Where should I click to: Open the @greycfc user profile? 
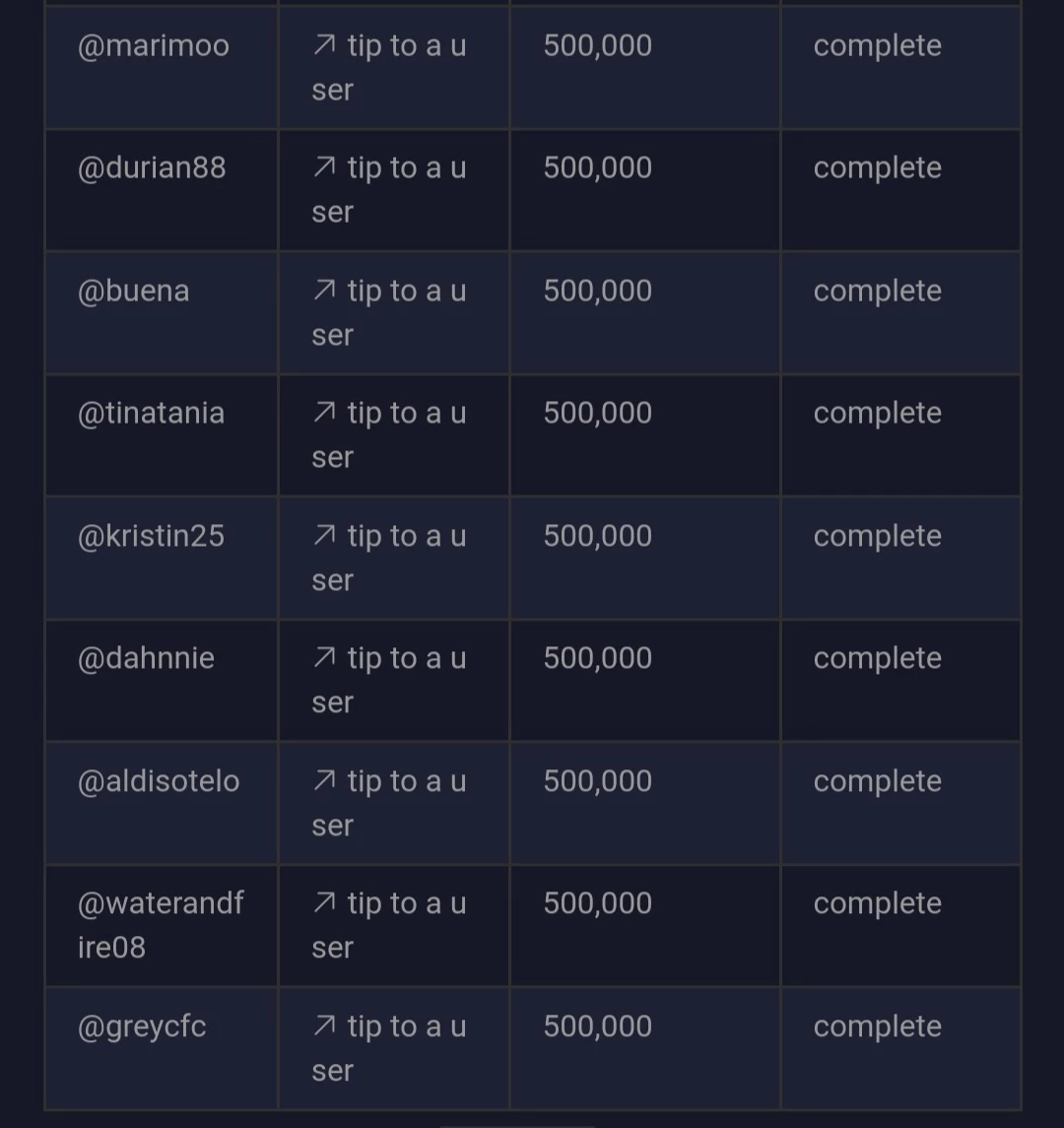pyautogui.click(x=142, y=1028)
